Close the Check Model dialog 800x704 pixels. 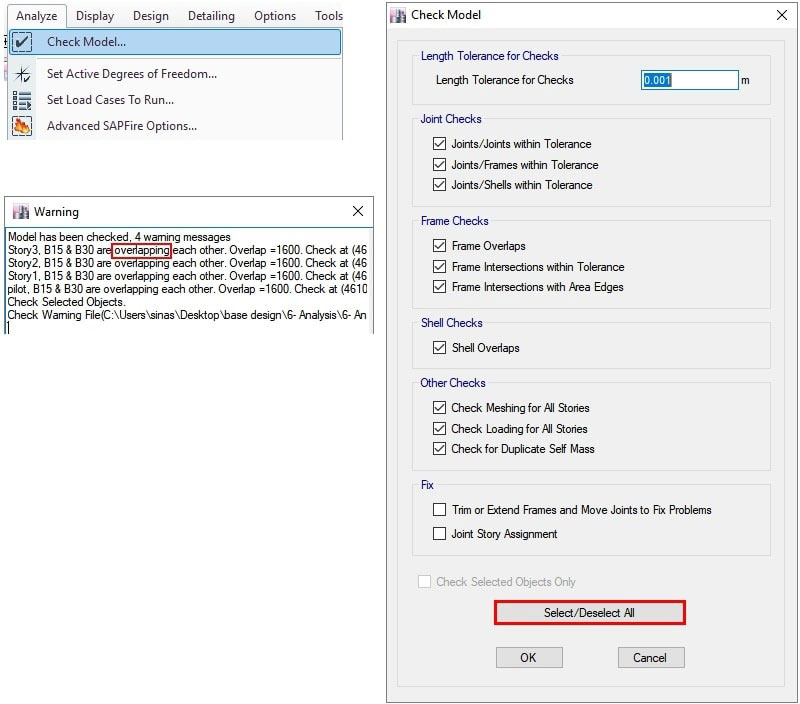click(780, 16)
